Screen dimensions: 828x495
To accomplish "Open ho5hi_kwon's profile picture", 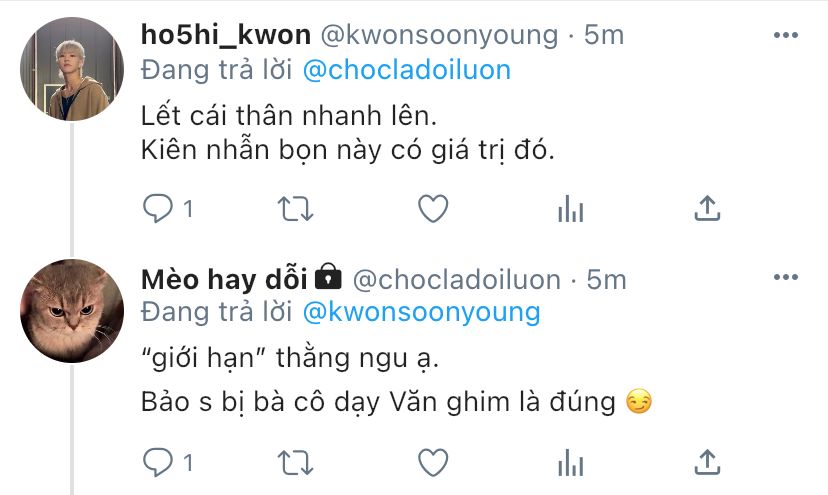I will point(72,69).
